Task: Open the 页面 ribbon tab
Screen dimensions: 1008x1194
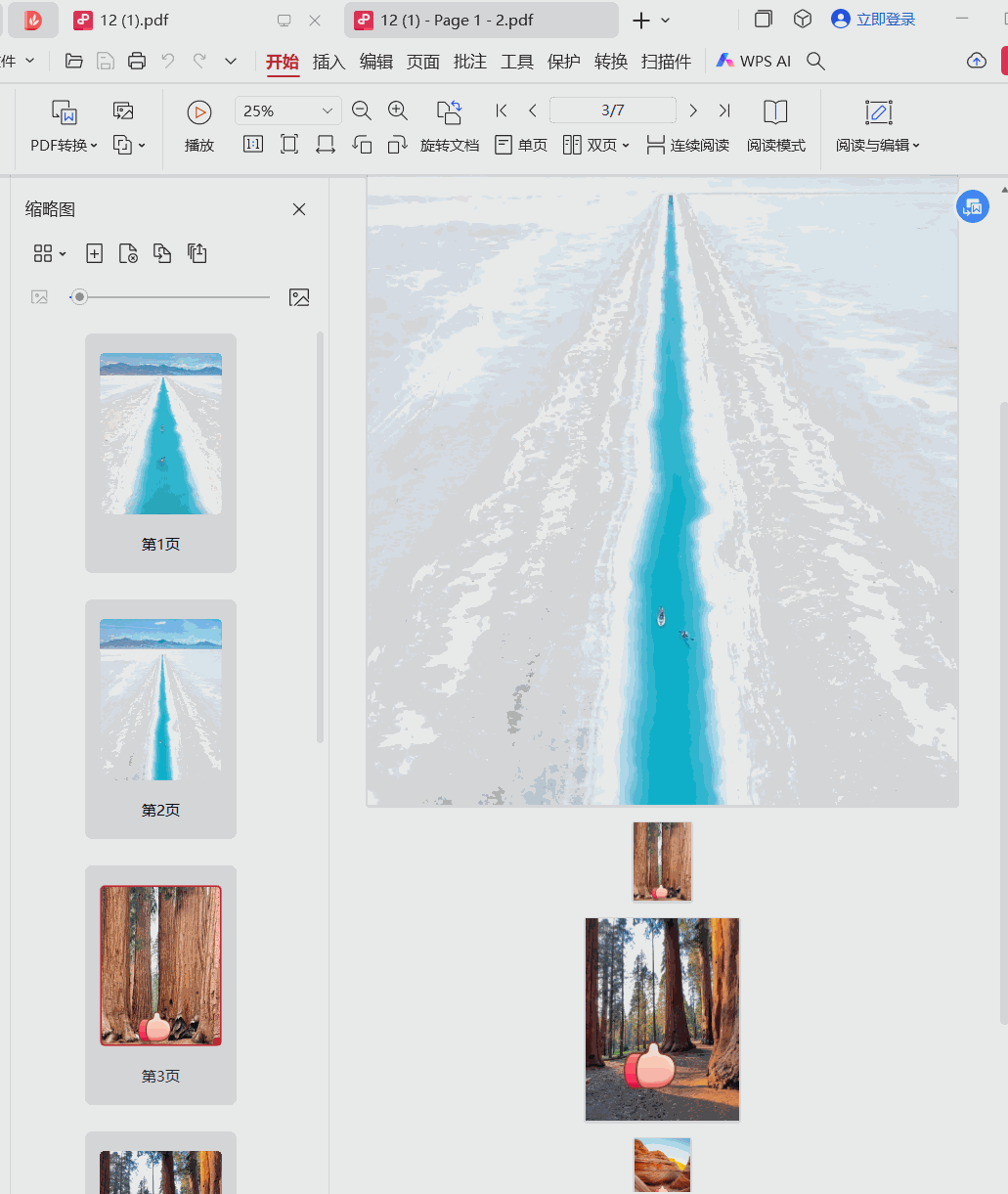Action: pos(423,62)
